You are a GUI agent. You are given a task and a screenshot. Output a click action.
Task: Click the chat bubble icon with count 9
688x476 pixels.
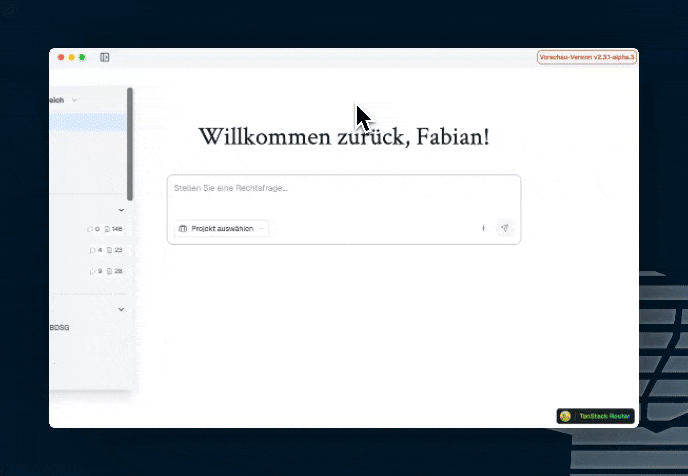[x=92, y=271]
